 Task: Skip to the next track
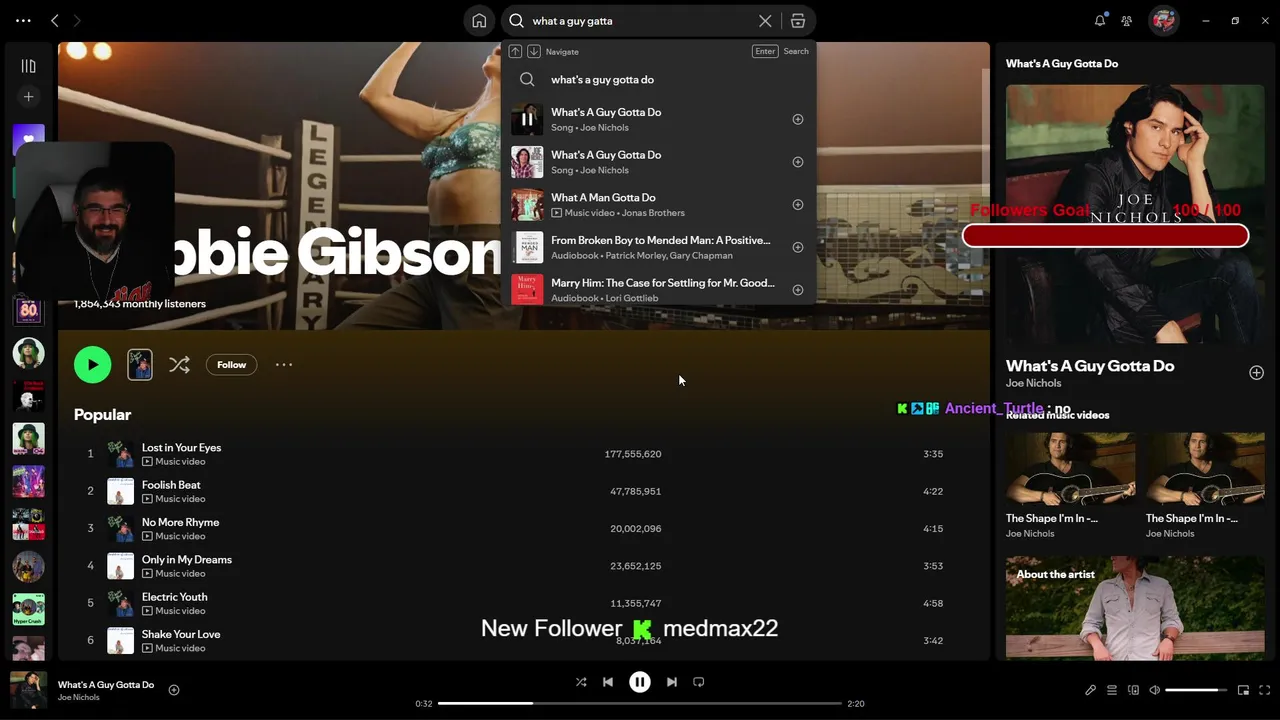[x=672, y=682]
